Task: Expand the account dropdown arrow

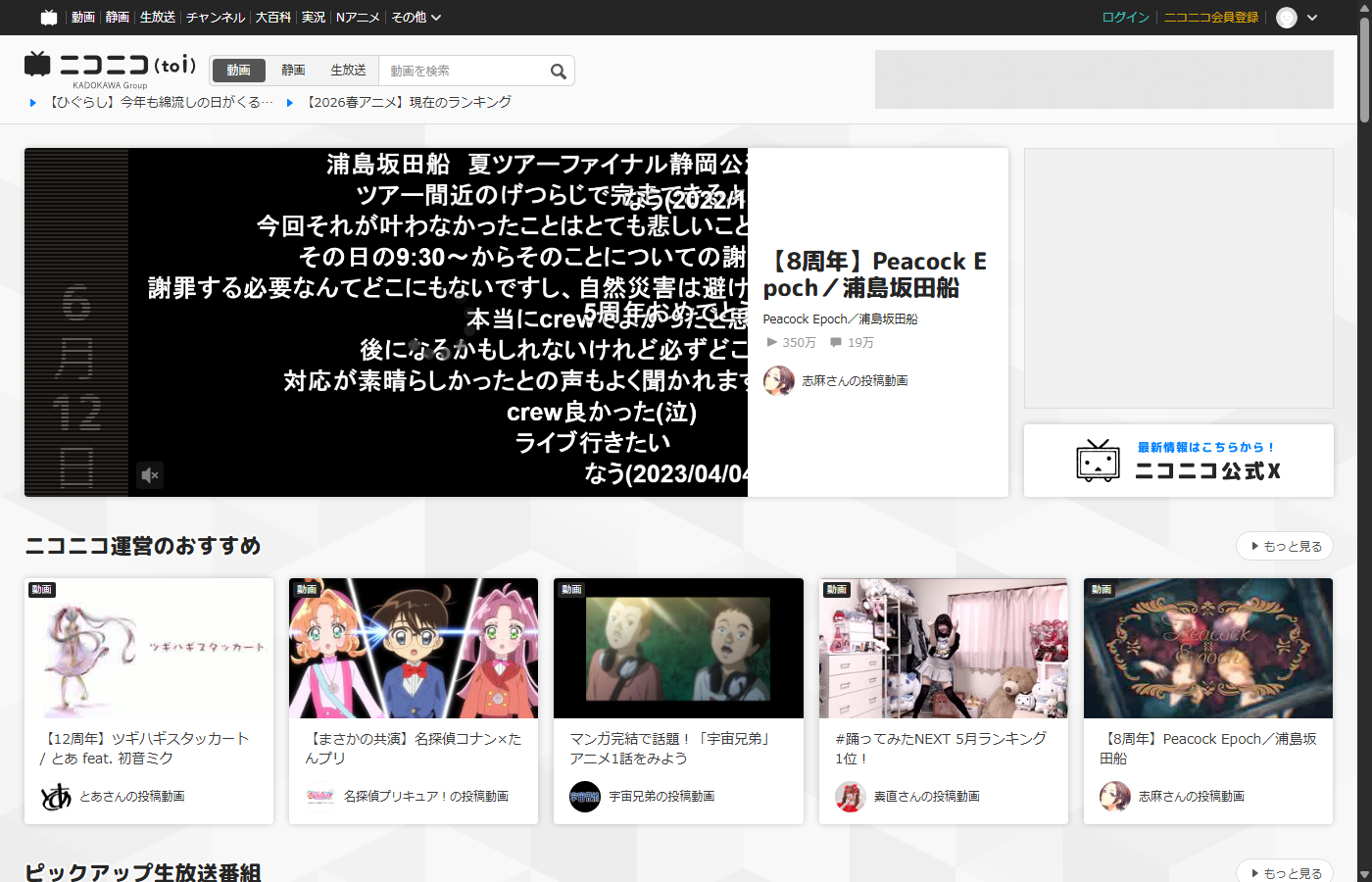Action: (1313, 18)
